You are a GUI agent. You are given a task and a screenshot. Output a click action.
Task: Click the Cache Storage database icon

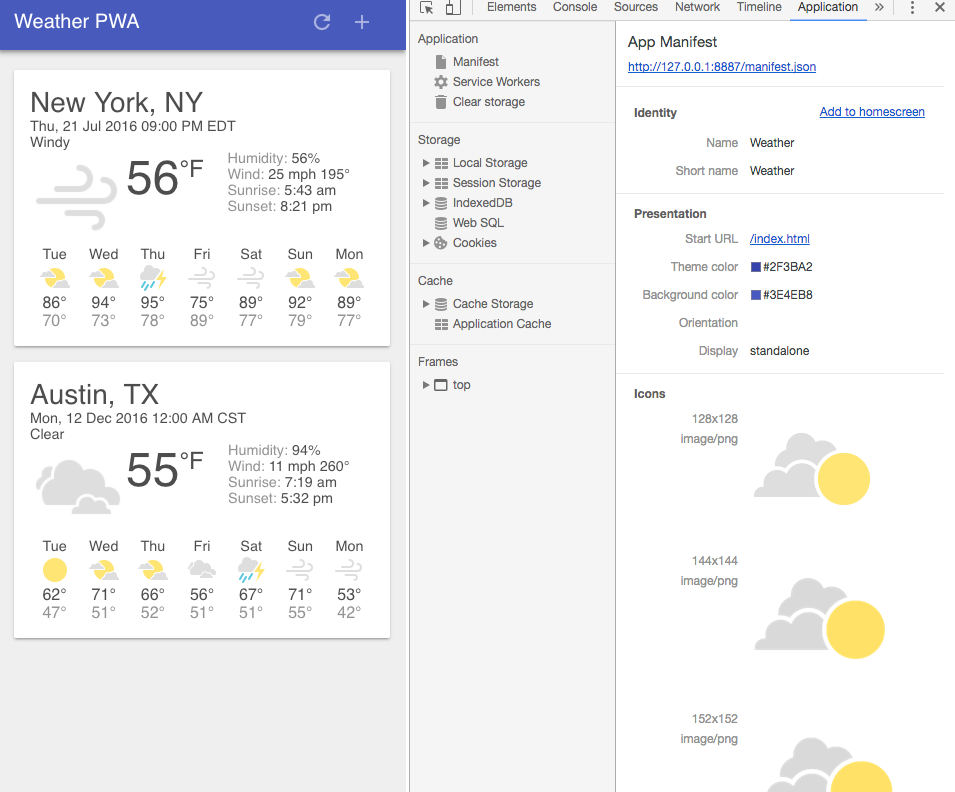pyautogui.click(x=441, y=304)
